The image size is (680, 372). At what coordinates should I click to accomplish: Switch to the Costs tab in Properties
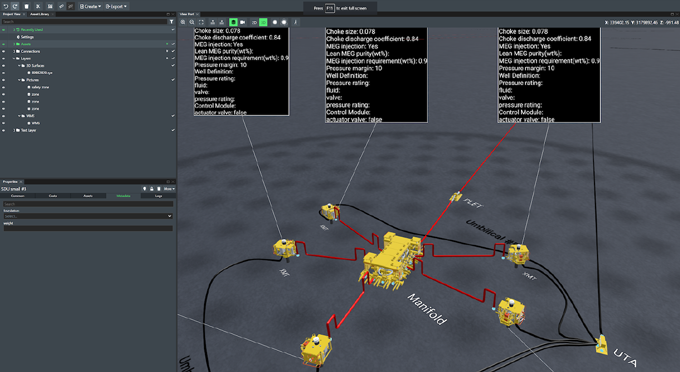(x=53, y=196)
